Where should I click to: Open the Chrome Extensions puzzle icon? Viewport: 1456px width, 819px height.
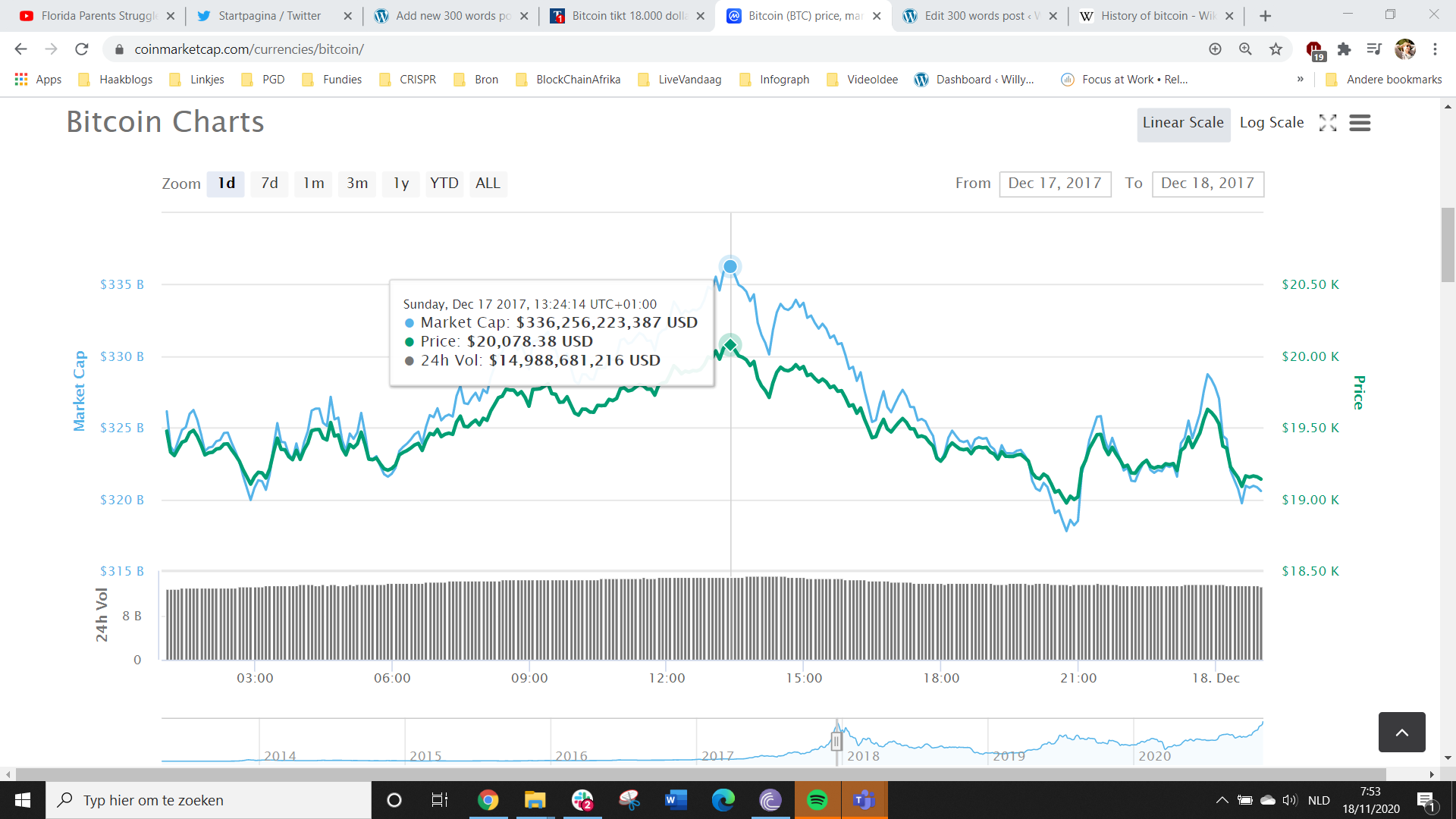(1344, 49)
